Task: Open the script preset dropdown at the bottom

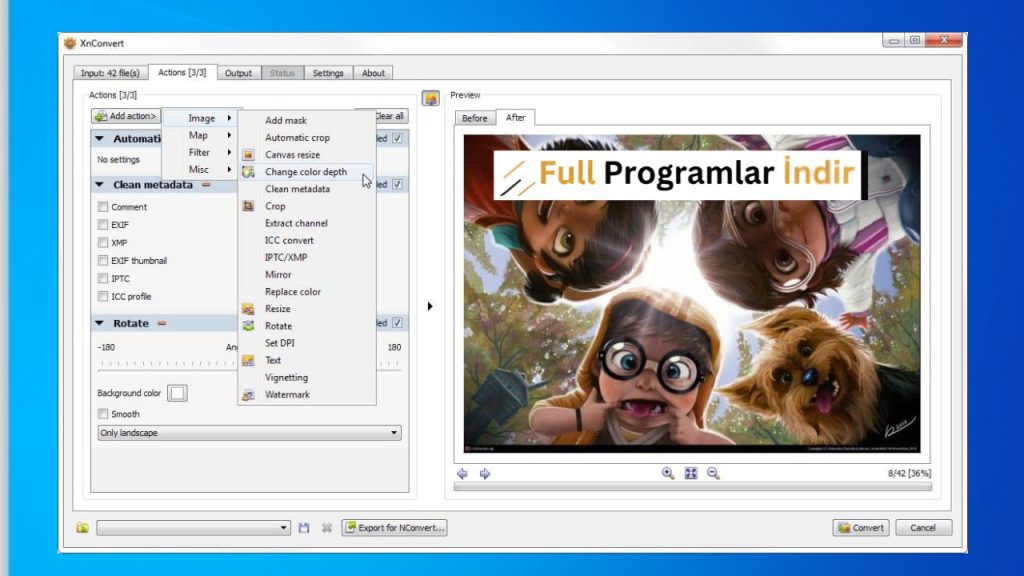Action: [193, 528]
